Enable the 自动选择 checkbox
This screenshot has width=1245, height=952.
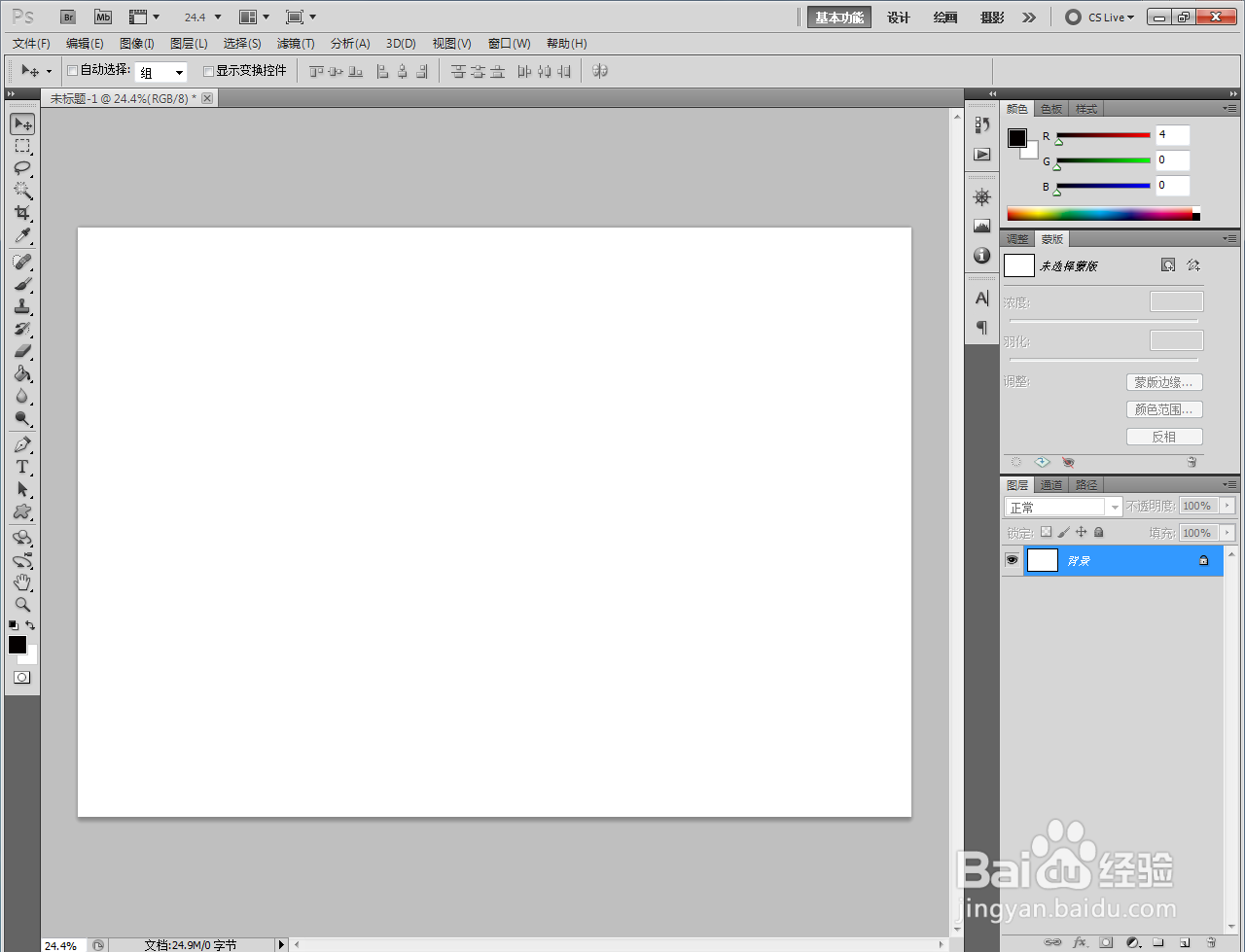click(72, 71)
